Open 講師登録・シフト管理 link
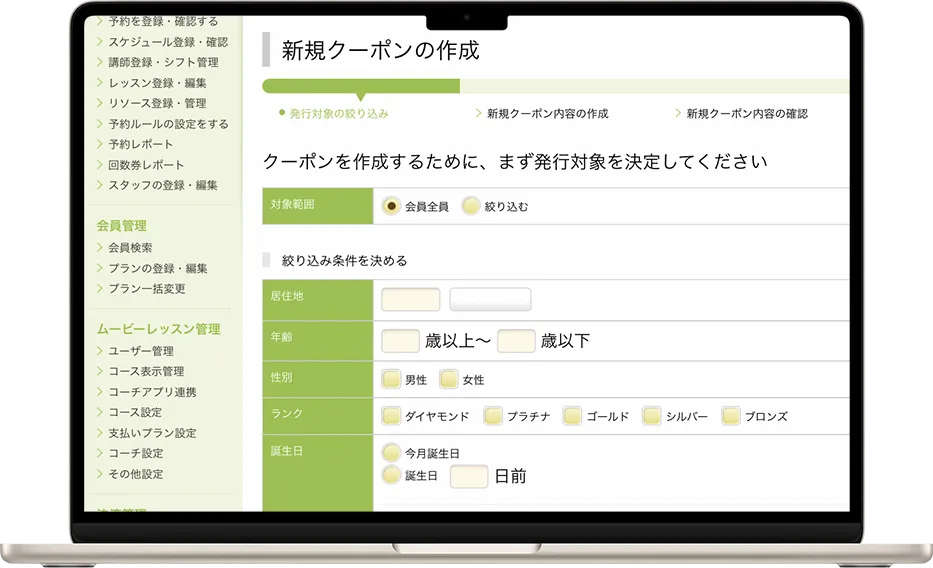Image resolution: width=933 pixels, height=568 pixels. coord(163,62)
